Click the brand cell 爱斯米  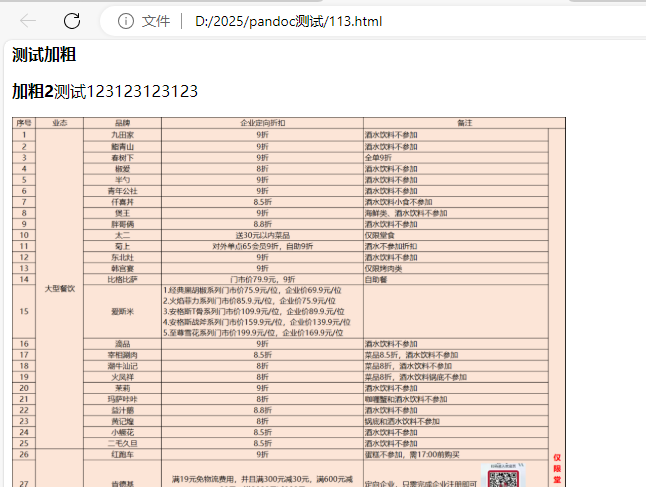(x=122, y=311)
